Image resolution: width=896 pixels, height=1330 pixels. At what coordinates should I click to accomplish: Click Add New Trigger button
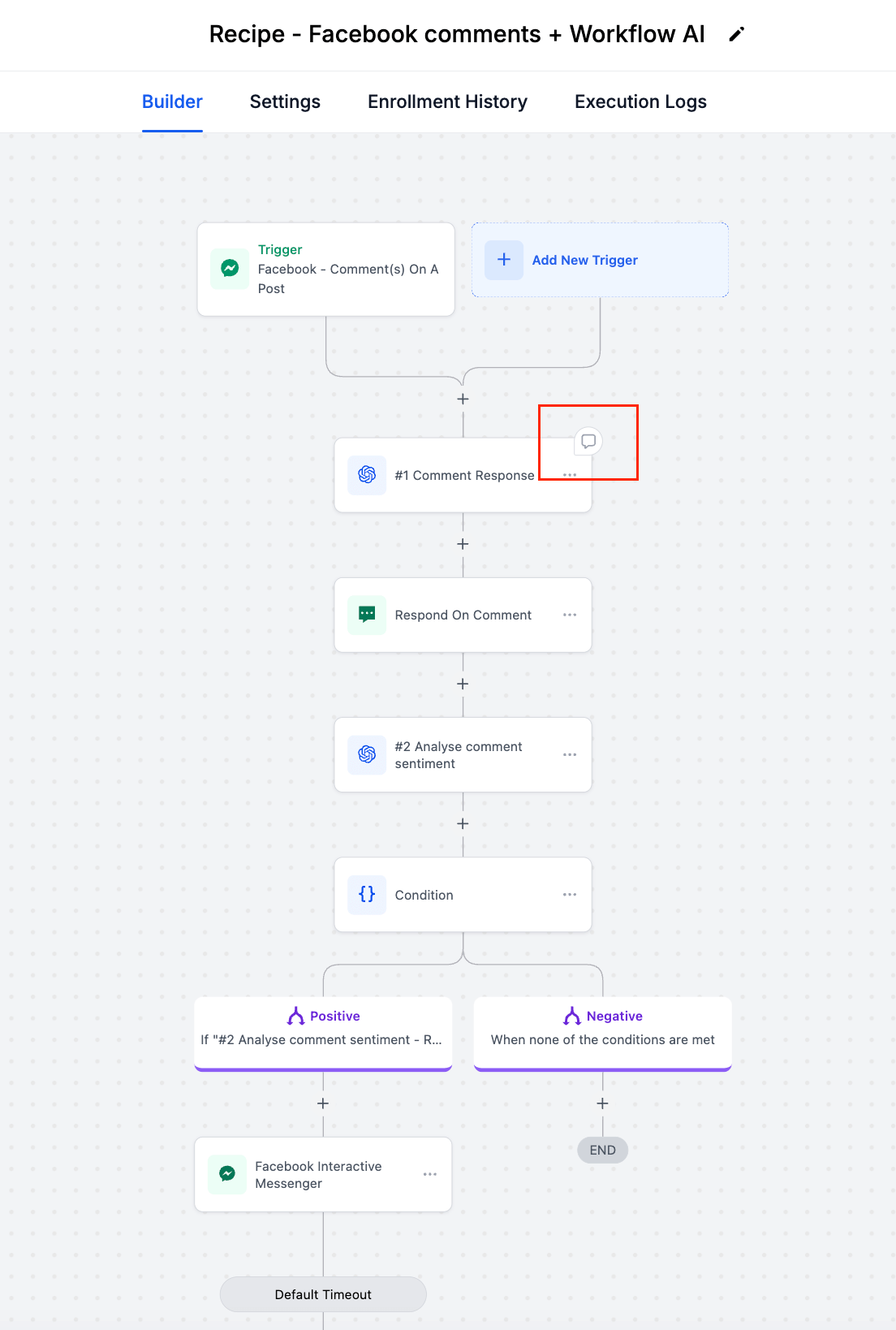coord(600,260)
